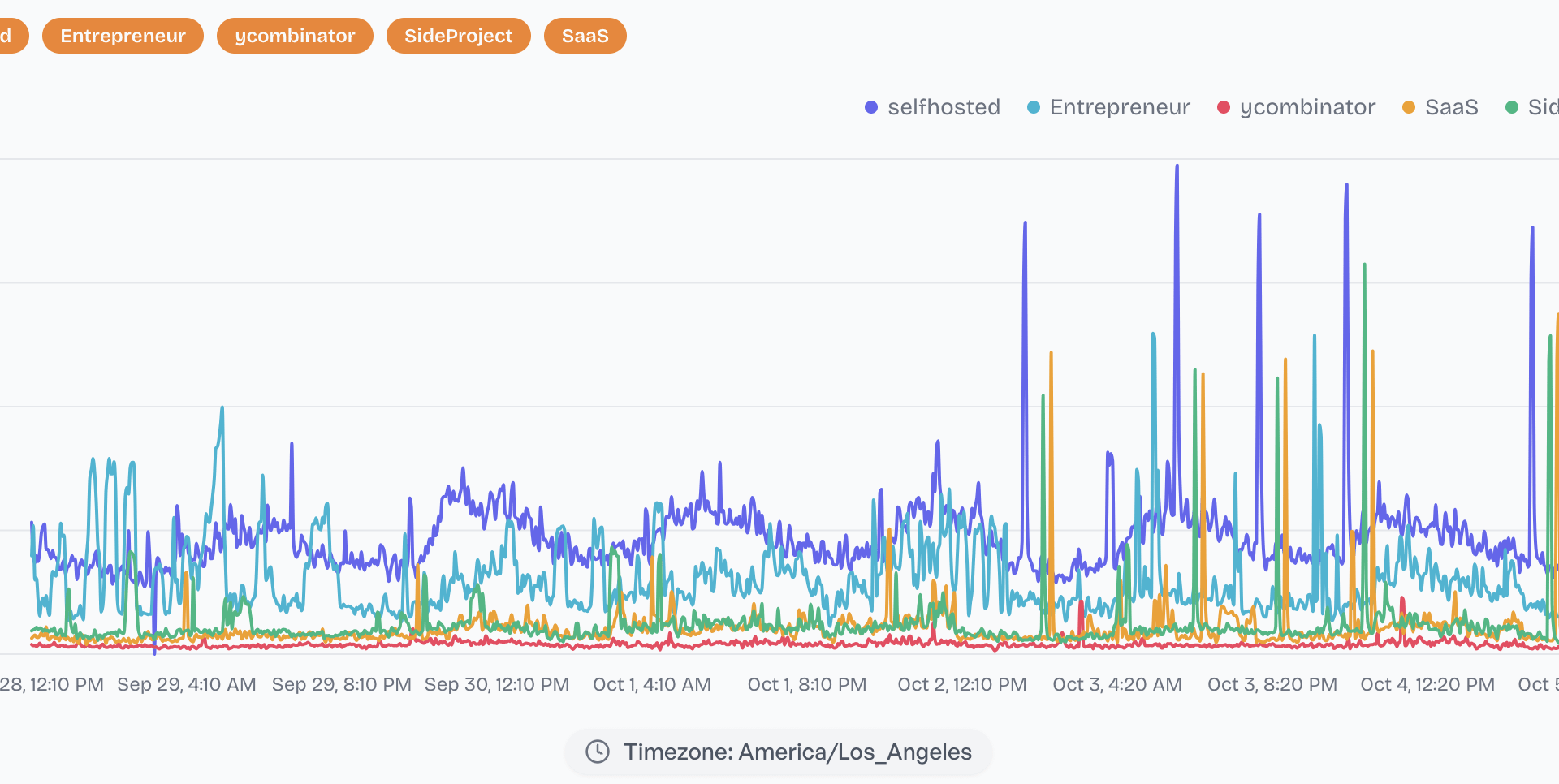The image size is (1559, 784).
Task: Click the ycombinator orange tag pill
Action: click(295, 36)
